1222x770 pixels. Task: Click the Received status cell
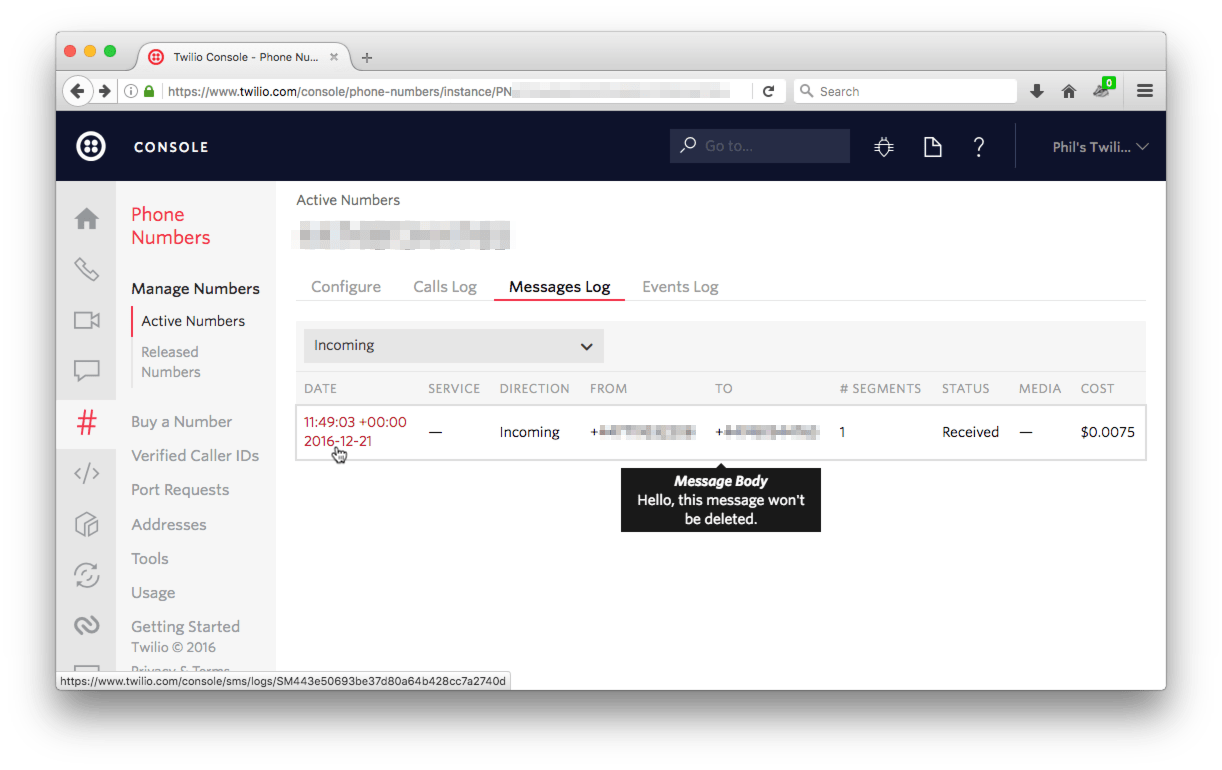coord(970,432)
